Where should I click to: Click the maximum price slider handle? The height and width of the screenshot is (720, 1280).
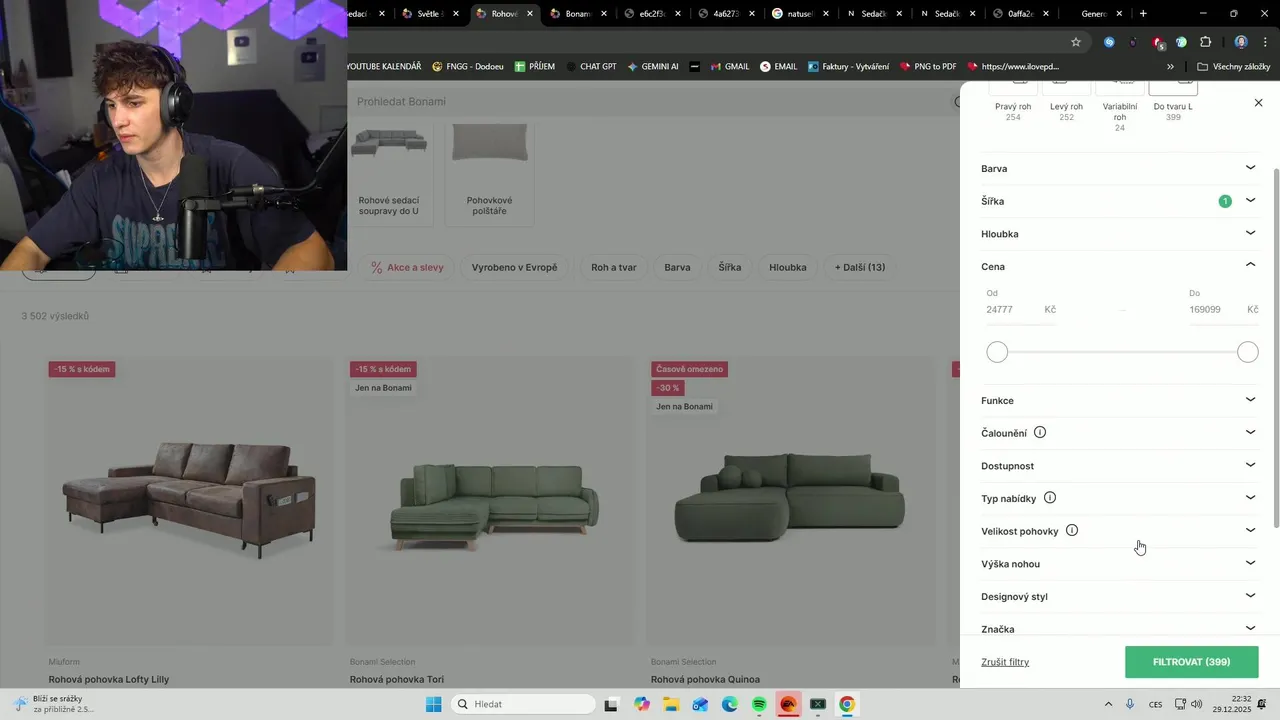point(1247,352)
